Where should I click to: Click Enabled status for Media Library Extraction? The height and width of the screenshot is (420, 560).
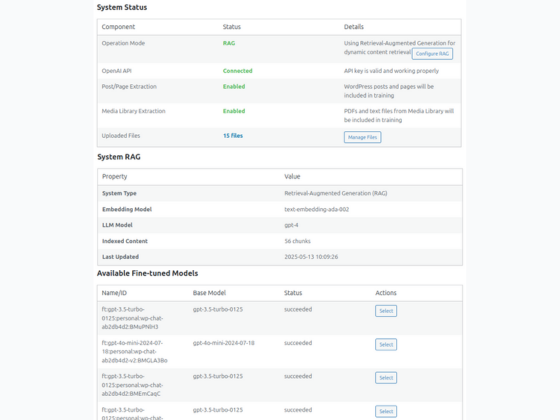click(x=234, y=111)
